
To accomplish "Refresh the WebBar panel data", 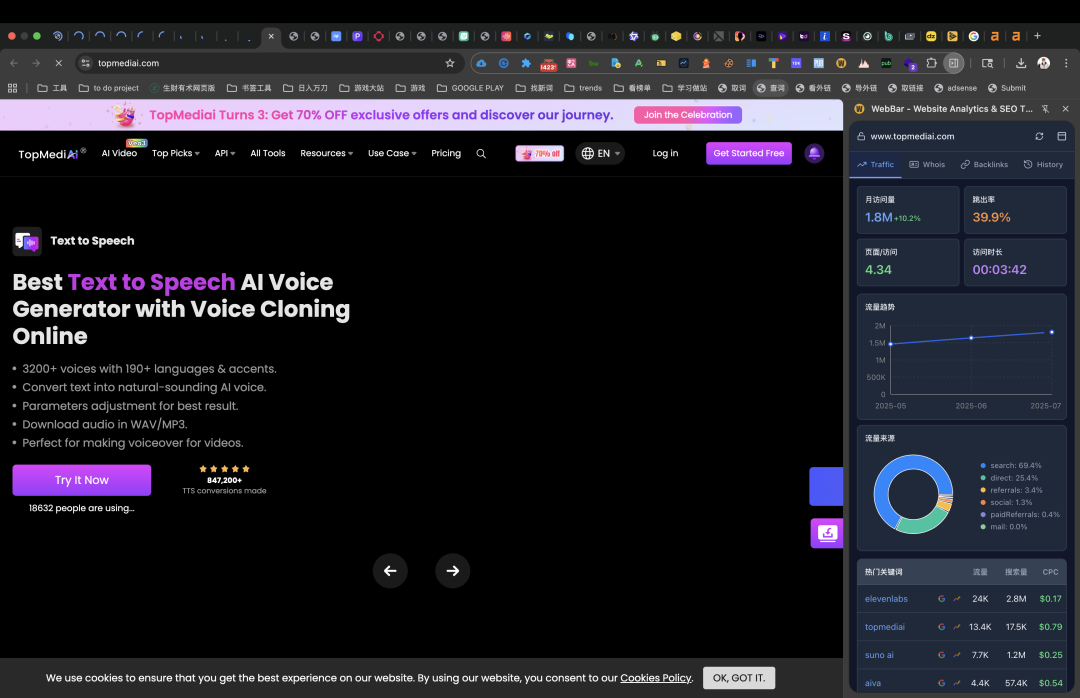I will [1039, 136].
